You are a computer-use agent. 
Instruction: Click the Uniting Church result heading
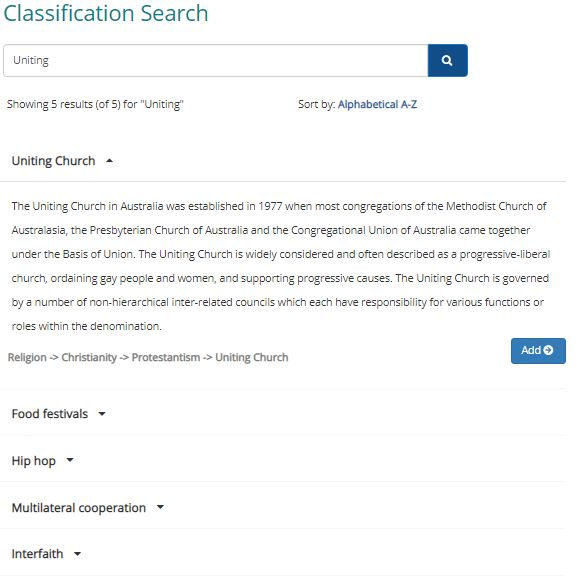pos(53,161)
